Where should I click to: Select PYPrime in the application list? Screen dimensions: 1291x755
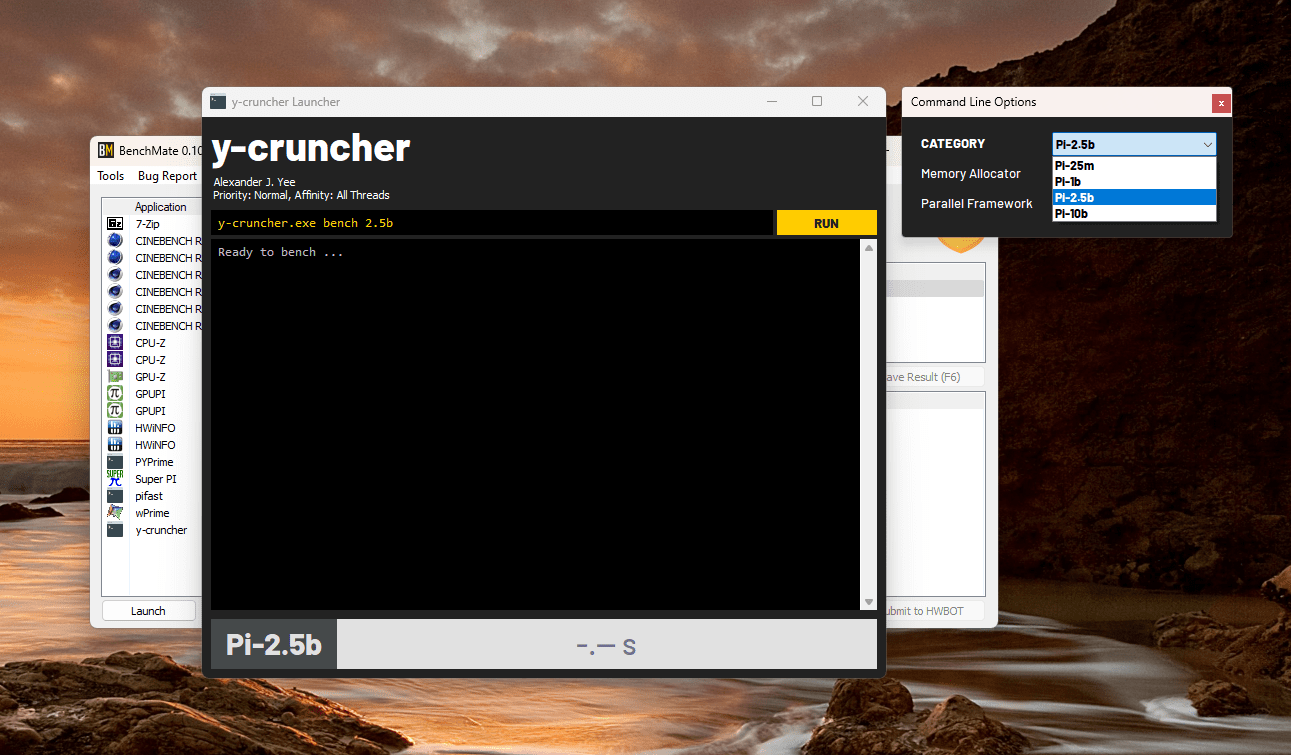pos(154,462)
